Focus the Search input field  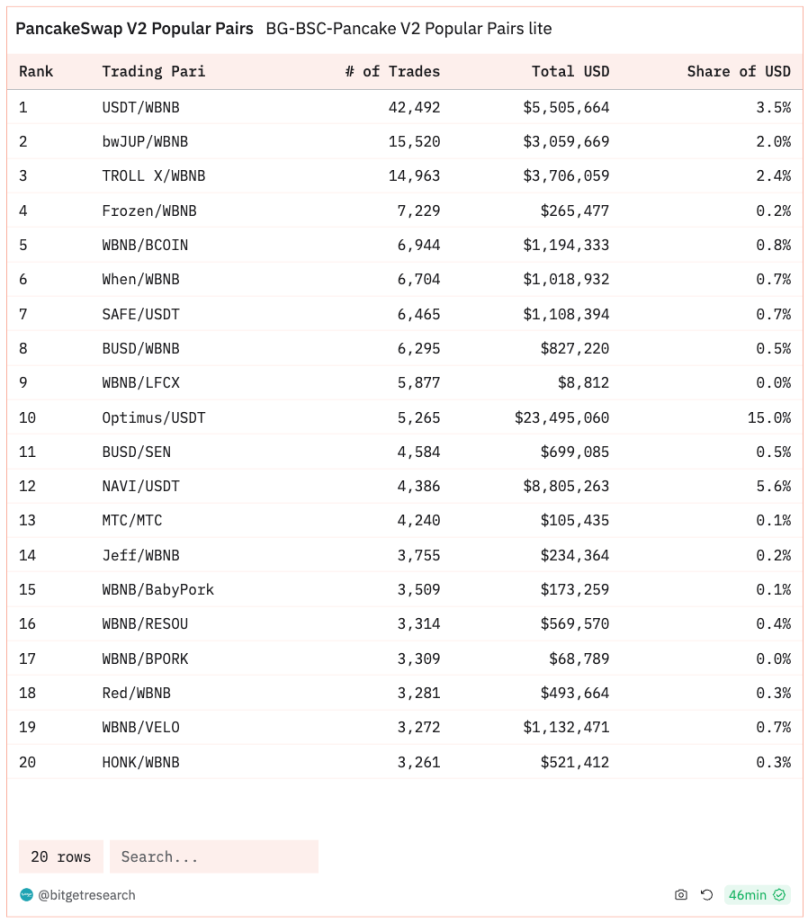(x=214, y=857)
